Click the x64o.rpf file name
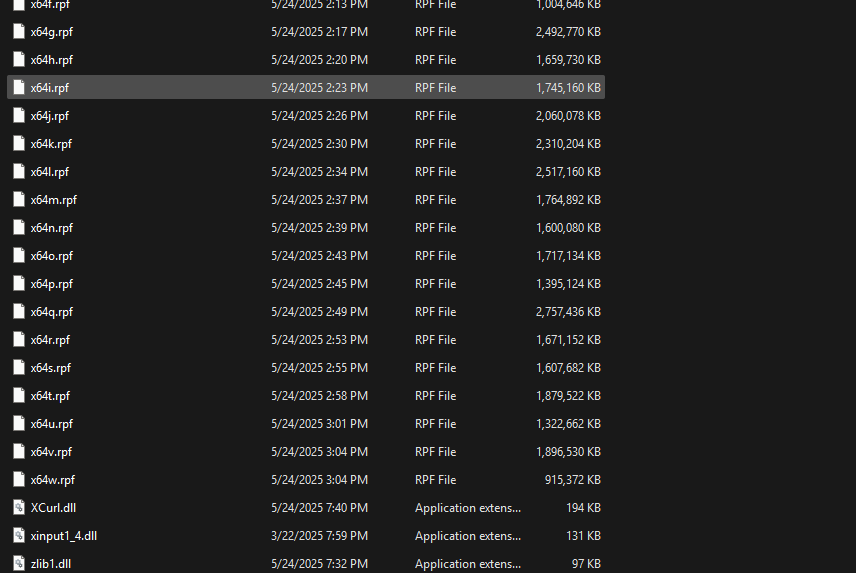Image resolution: width=856 pixels, height=573 pixels. 51,256
